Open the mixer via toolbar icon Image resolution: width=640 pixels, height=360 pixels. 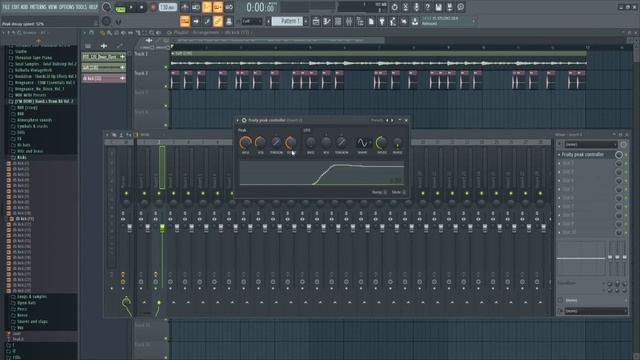click(x=349, y=21)
